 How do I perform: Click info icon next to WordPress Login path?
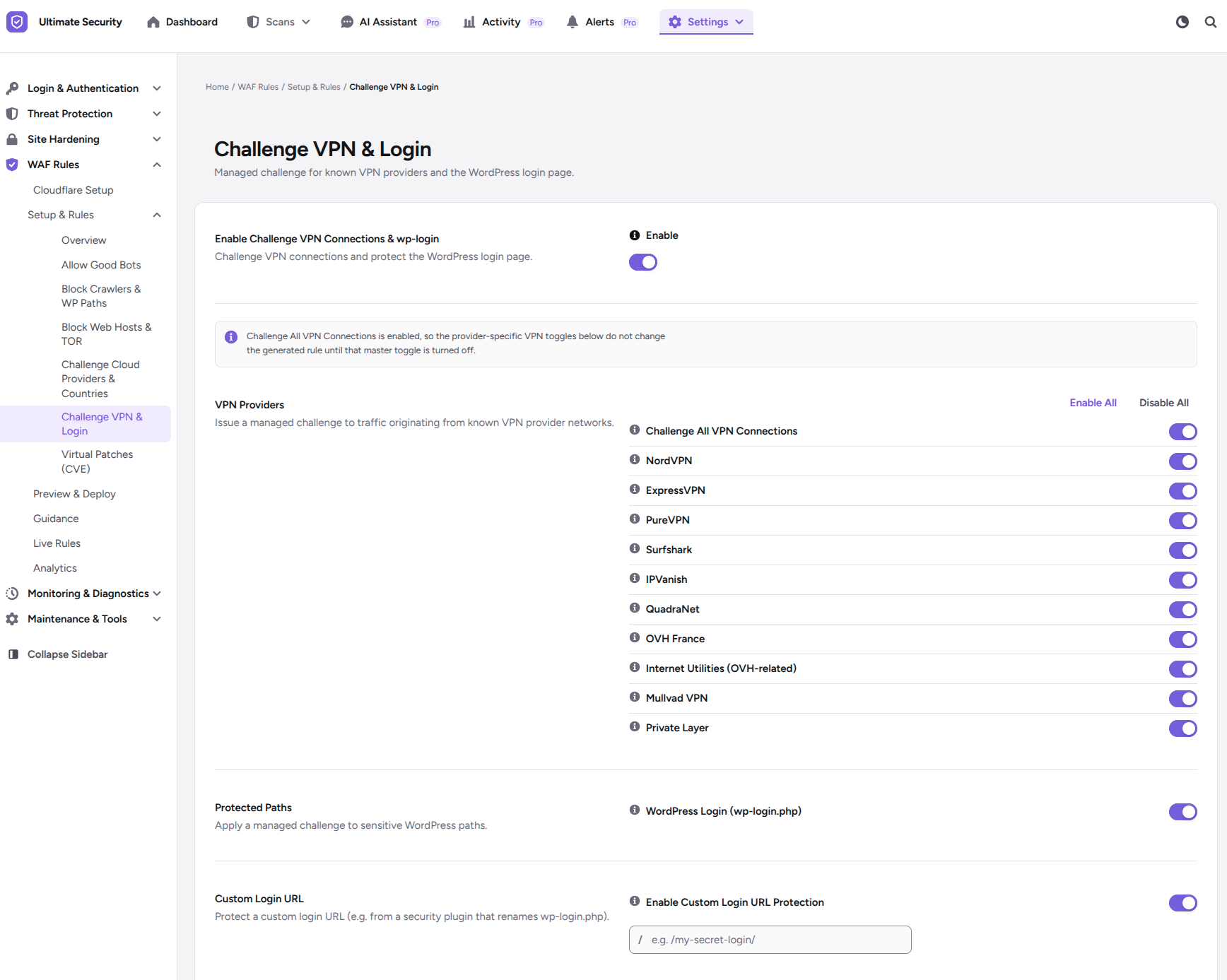[635, 810]
